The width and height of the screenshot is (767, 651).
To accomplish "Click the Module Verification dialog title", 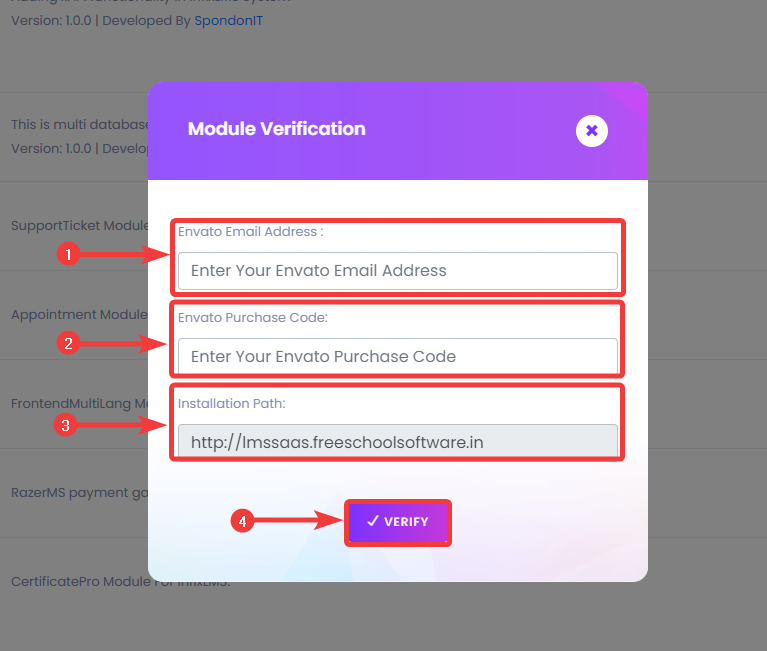I will pos(276,129).
